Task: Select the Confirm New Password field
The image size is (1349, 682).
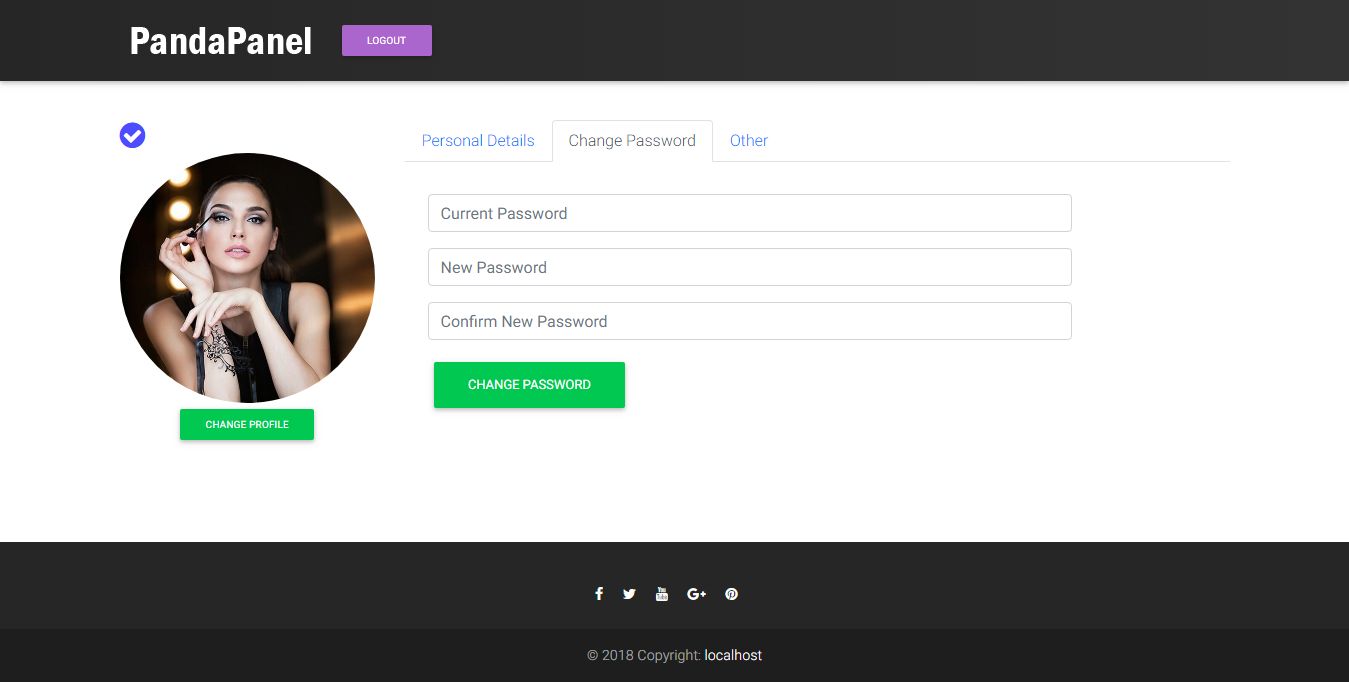Action: pos(750,321)
